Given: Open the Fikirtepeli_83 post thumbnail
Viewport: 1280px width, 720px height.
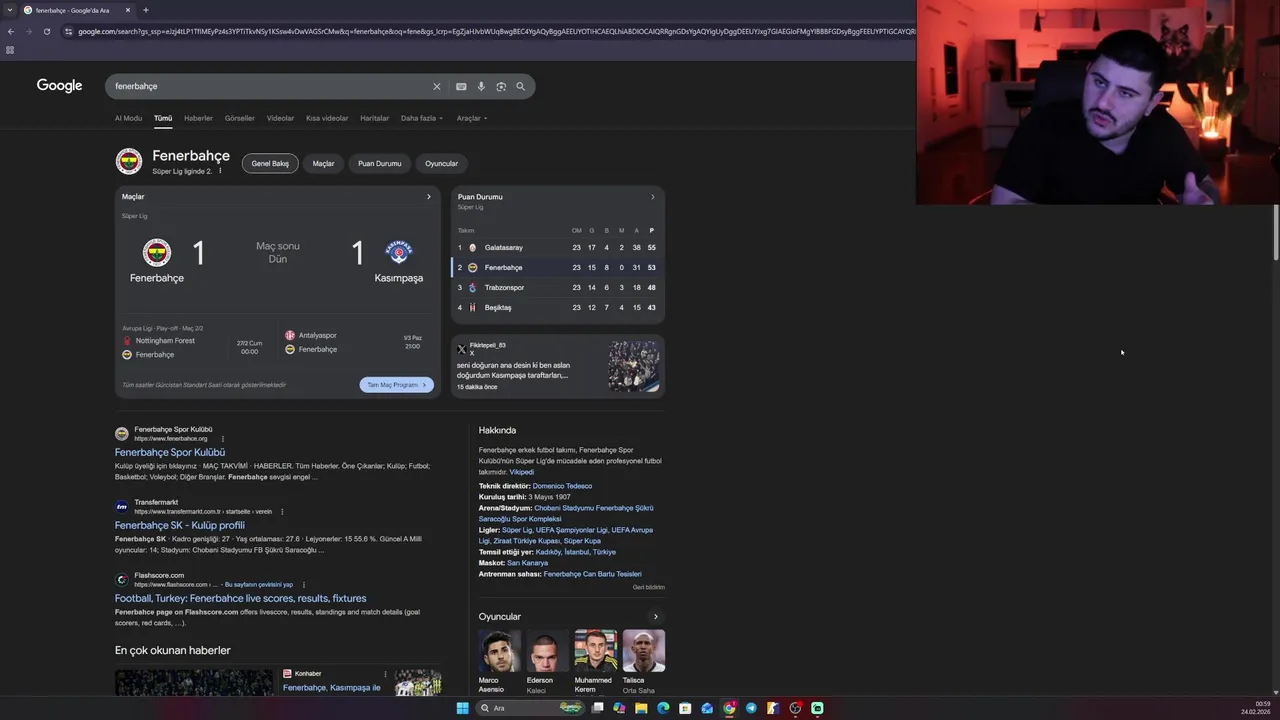Looking at the screenshot, I should pos(633,366).
